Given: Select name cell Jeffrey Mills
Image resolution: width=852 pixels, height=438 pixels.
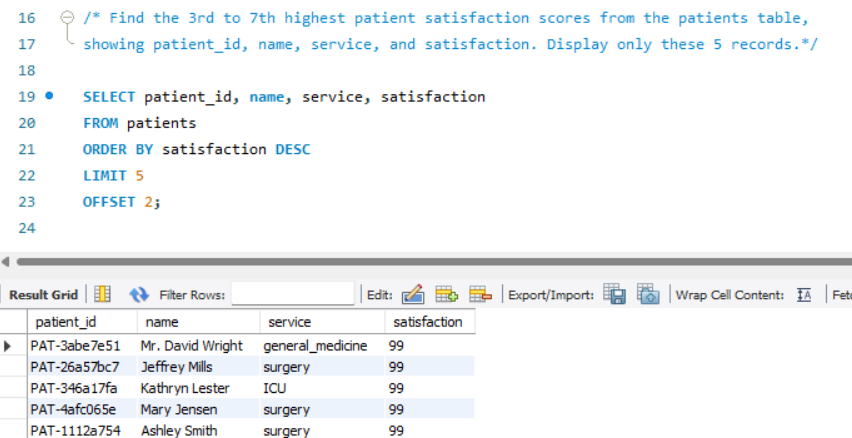Looking at the screenshot, I should click(199, 367).
